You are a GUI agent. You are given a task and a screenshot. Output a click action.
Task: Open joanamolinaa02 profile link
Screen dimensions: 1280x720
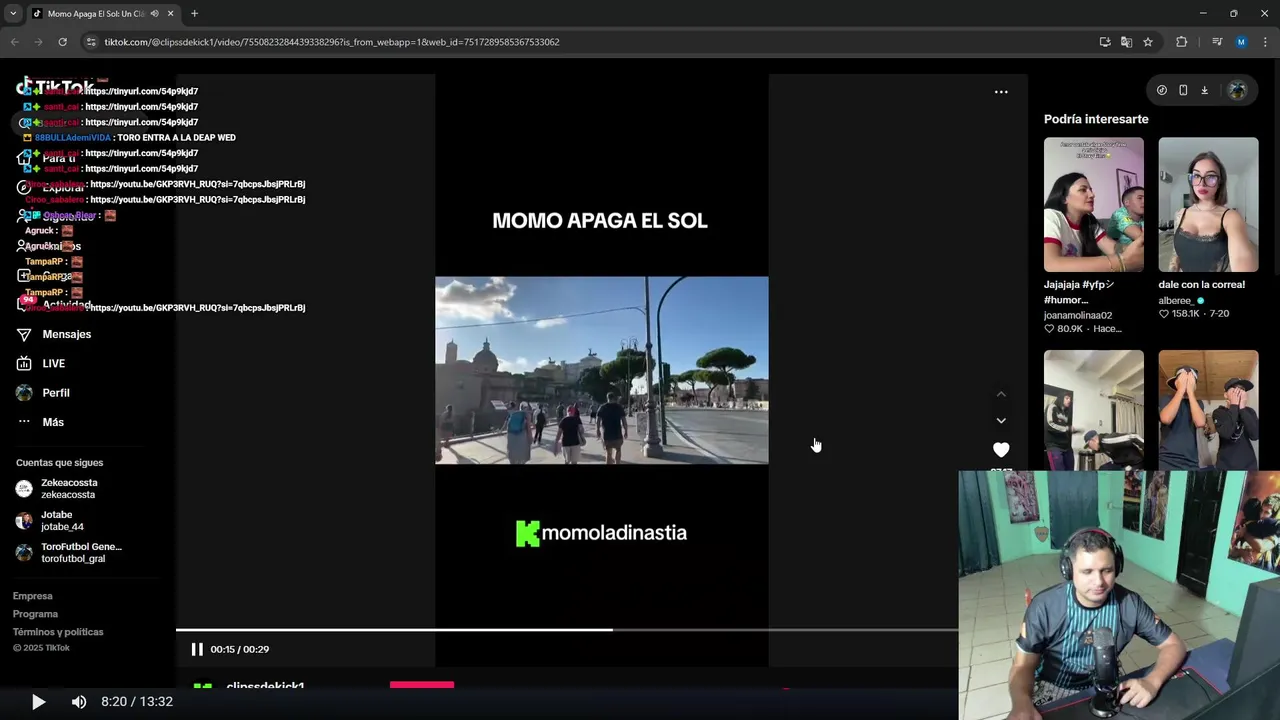pos(1078,315)
